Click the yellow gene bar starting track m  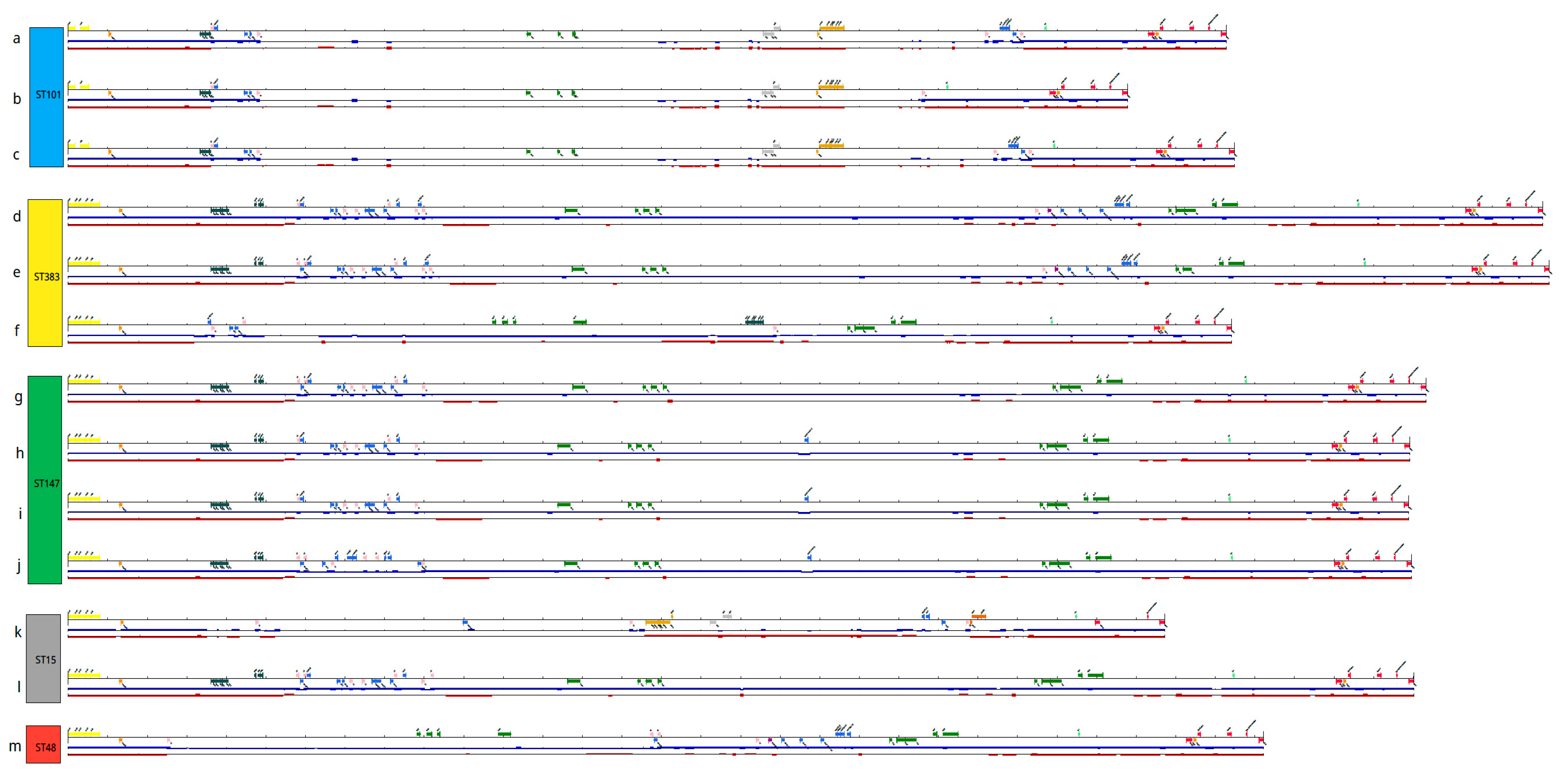[x=84, y=734]
